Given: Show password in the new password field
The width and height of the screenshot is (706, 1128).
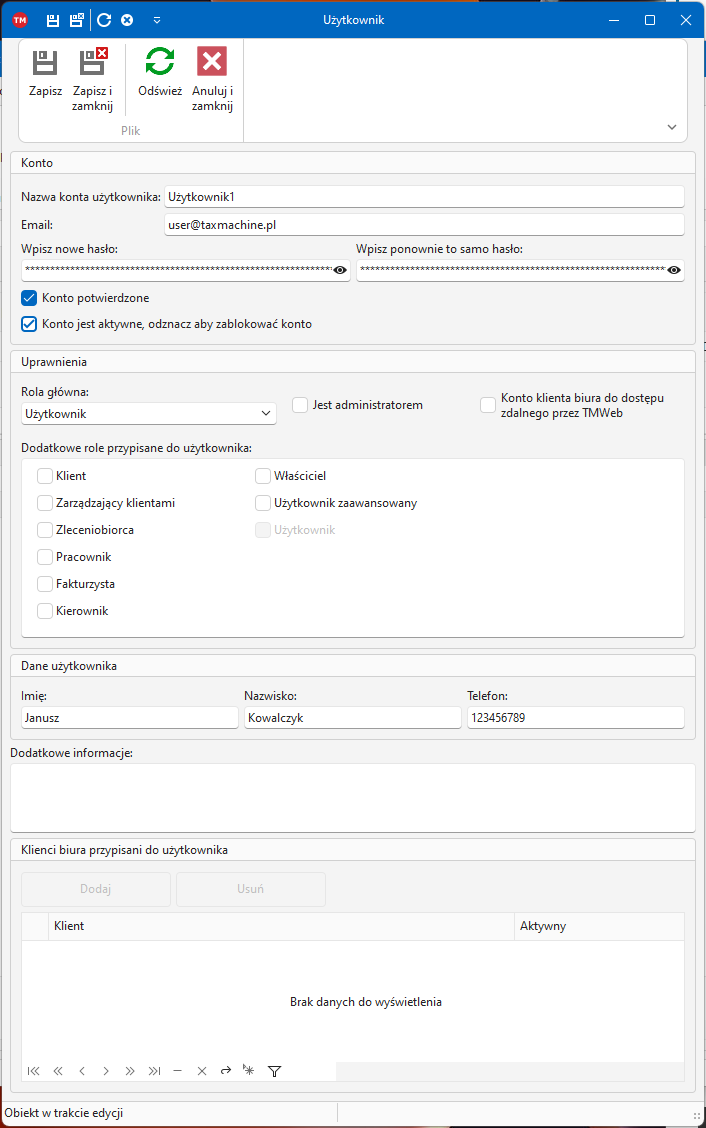Looking at the screenshot, I should 340,270.
